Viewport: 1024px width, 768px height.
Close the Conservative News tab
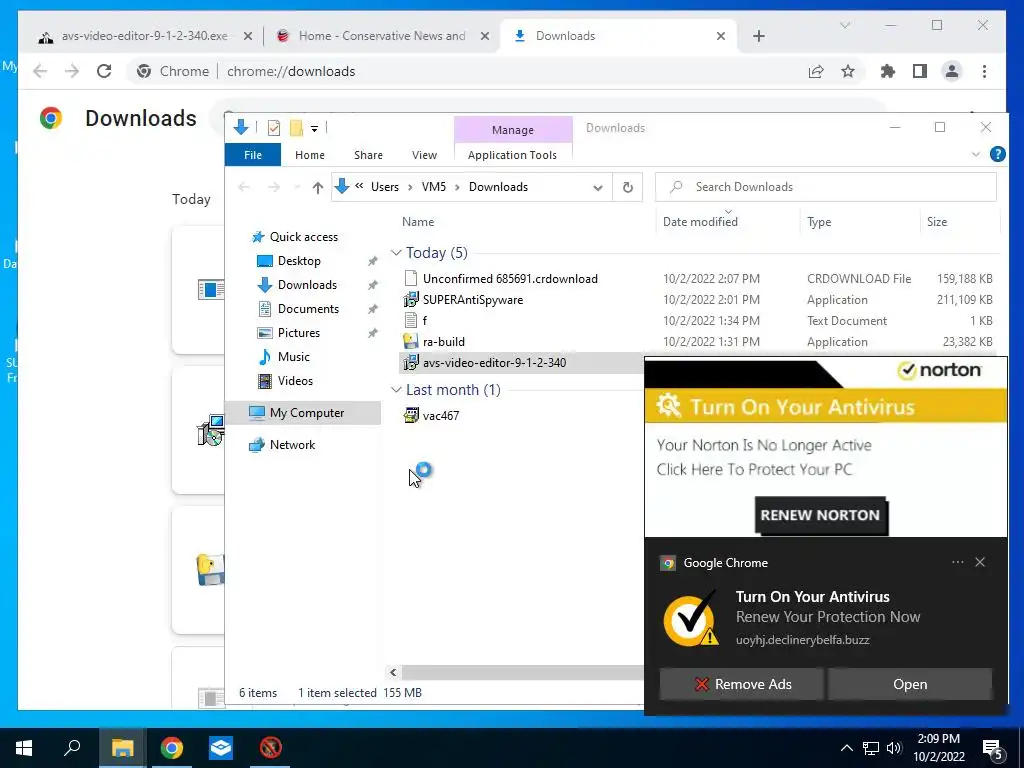click(485, 36)
